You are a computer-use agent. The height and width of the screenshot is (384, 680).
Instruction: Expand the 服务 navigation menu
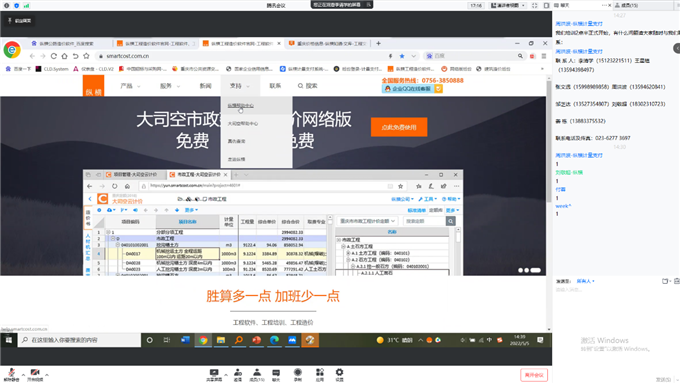(x=170, y=86)
